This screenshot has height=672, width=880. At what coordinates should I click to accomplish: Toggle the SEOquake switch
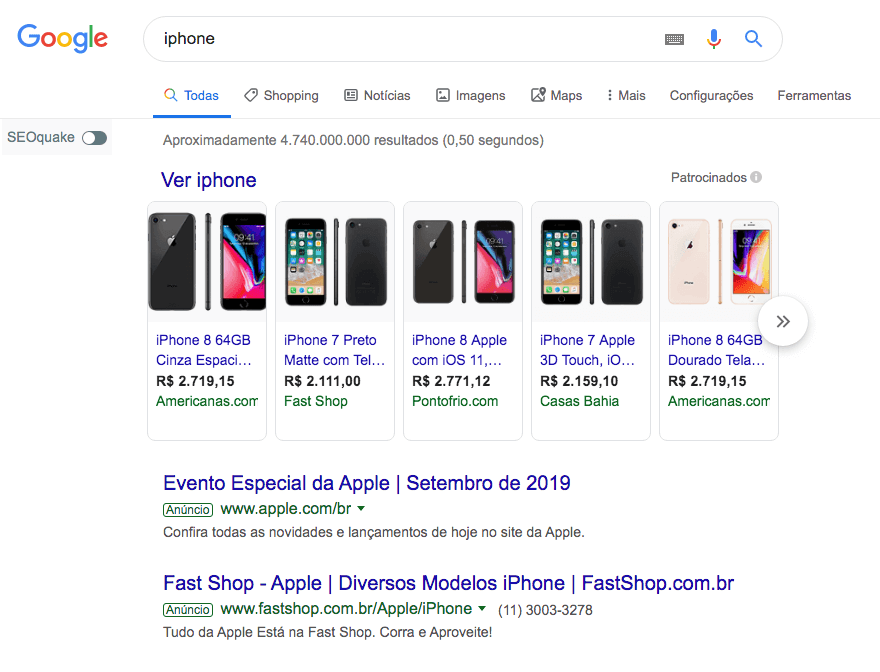[x=94, y=138]
